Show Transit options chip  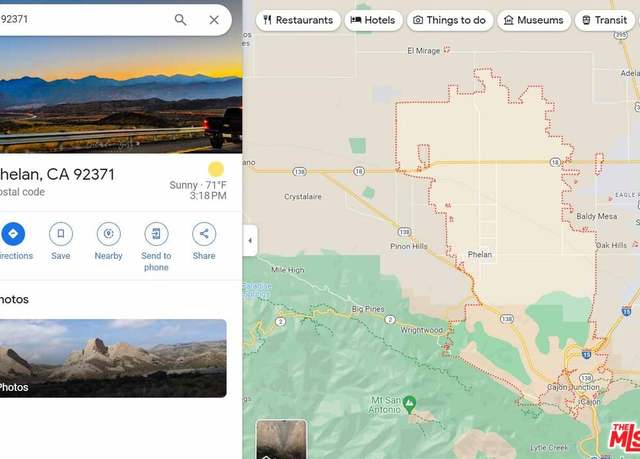point(605,20)
